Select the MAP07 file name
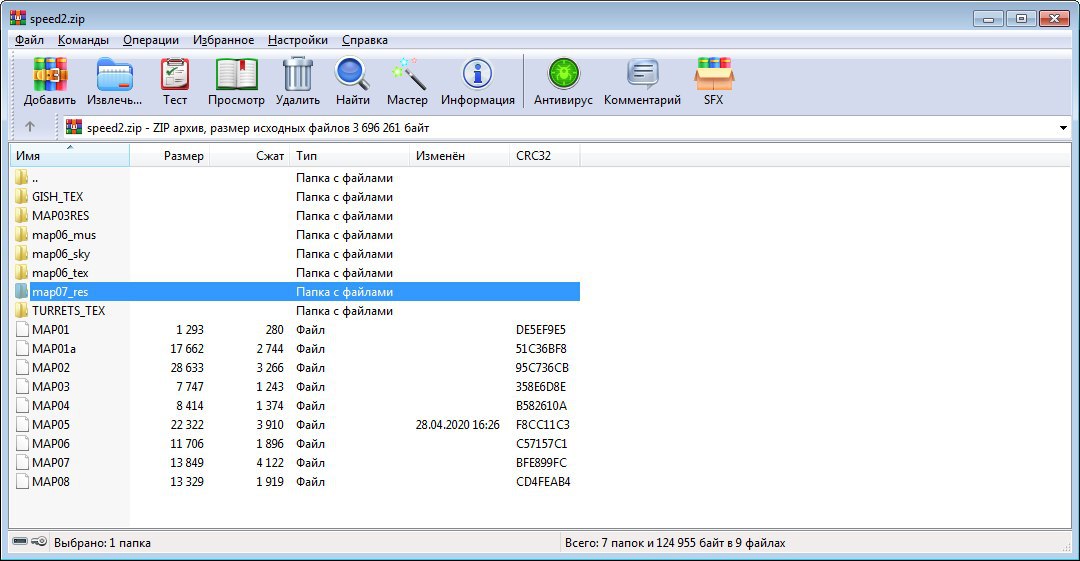1080x561 pixels. [50, 462]
